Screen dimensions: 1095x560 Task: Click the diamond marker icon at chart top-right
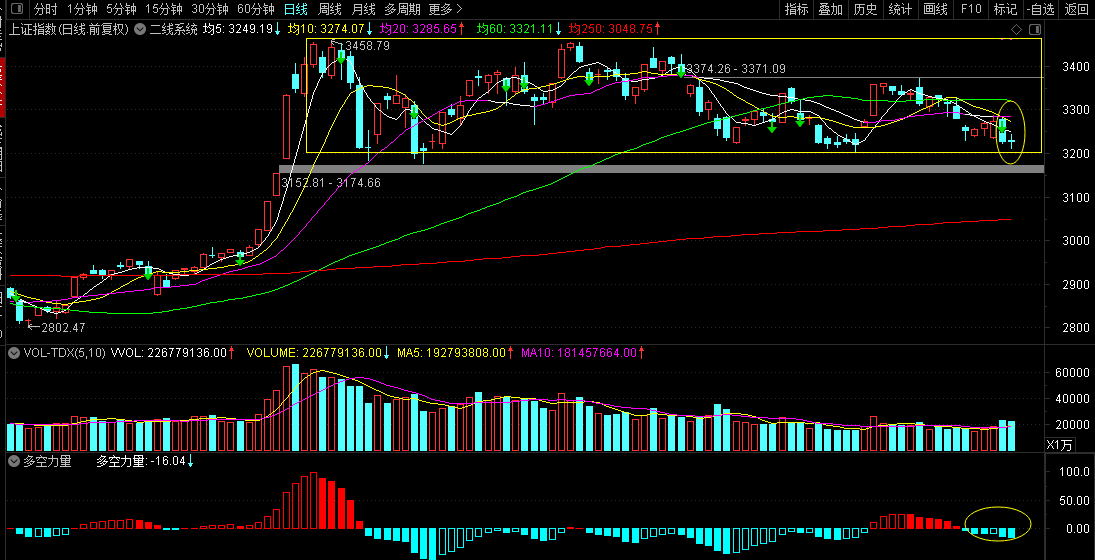click(x=1016, y=30)
